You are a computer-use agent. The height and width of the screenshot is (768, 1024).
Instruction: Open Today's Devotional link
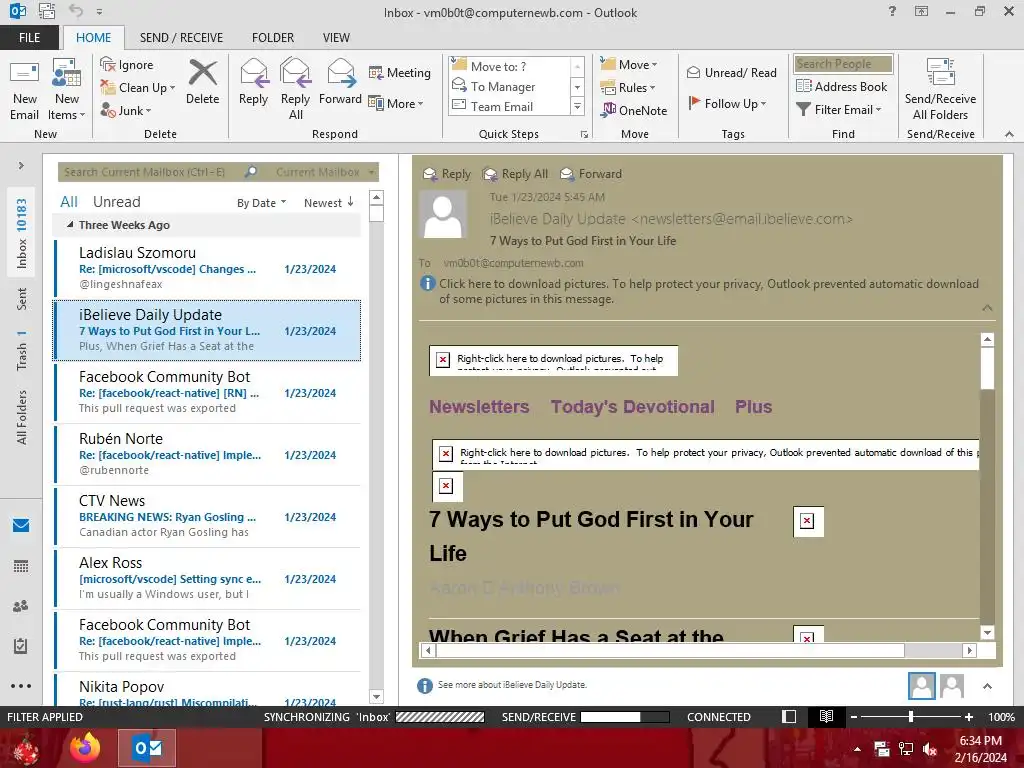click(632, 406)
